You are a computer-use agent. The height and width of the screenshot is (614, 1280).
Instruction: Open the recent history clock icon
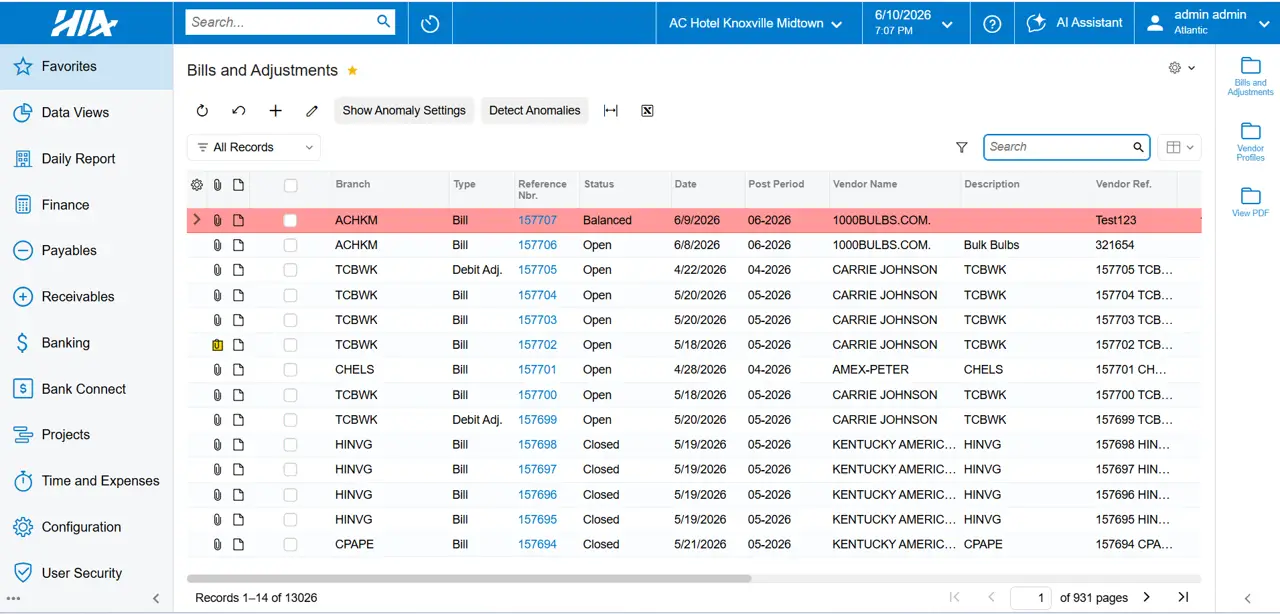point(430,23)
